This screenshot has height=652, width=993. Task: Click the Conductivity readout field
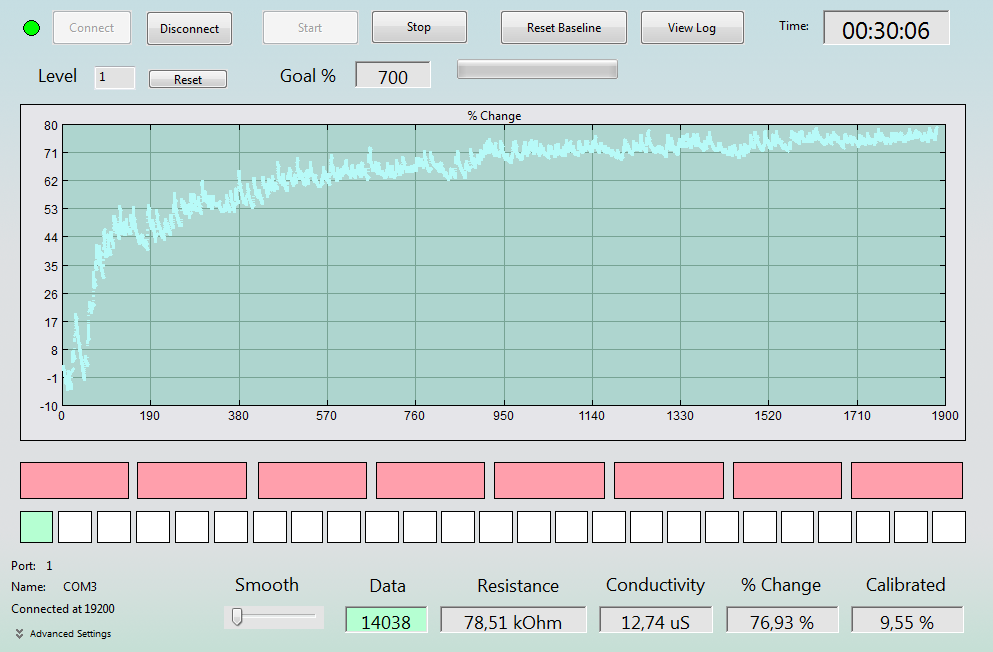tap(655, 620)
